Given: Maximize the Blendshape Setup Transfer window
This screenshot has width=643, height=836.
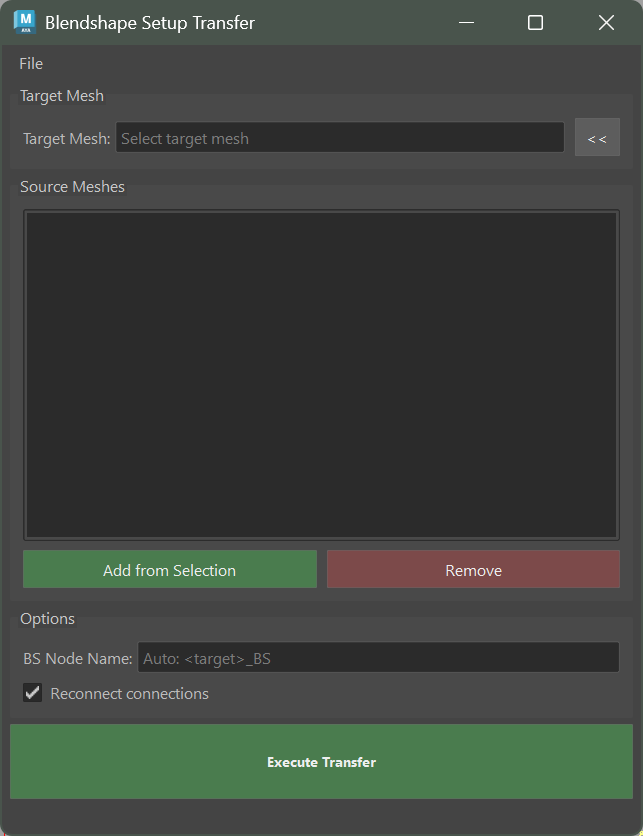Looking at the screenshot, I should 535,22.
